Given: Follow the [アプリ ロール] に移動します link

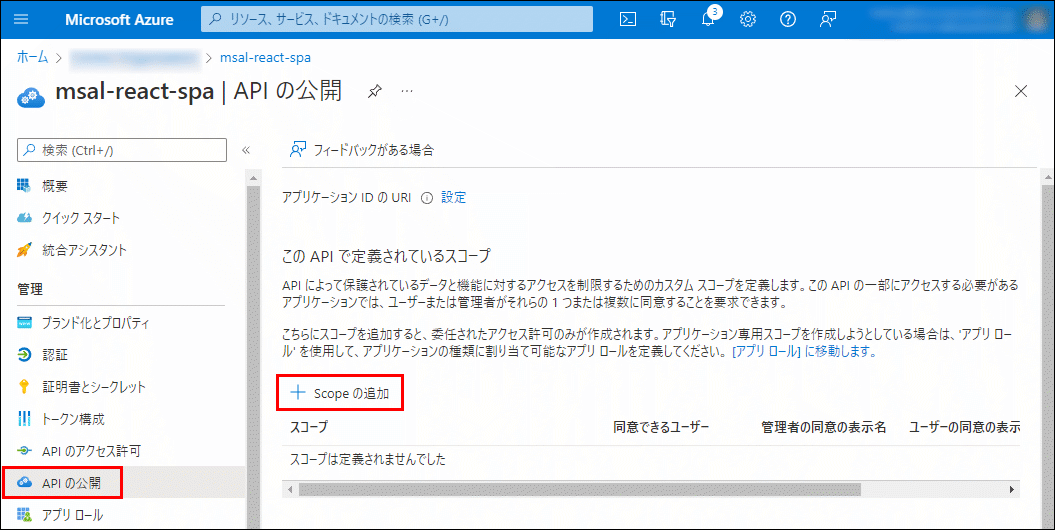Looking at the screenshot, I should (x=803, y=350).
